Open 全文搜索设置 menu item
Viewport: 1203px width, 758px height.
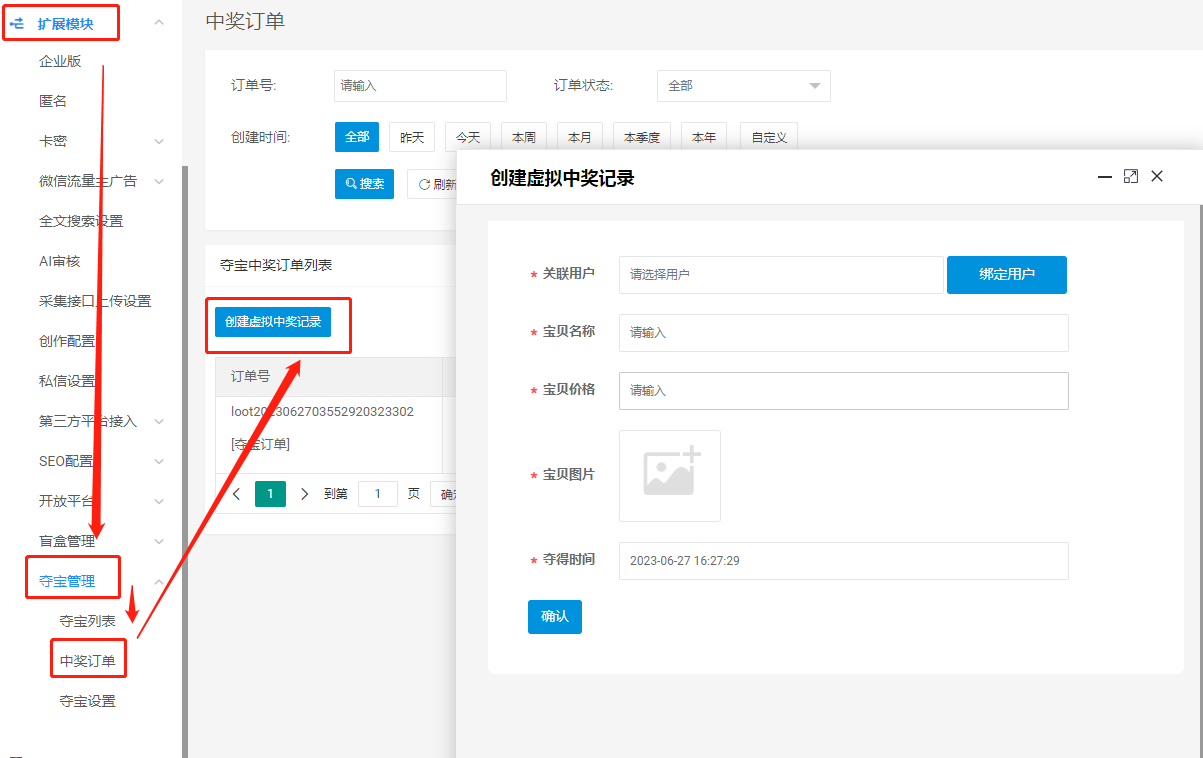(x=81, y=221)
